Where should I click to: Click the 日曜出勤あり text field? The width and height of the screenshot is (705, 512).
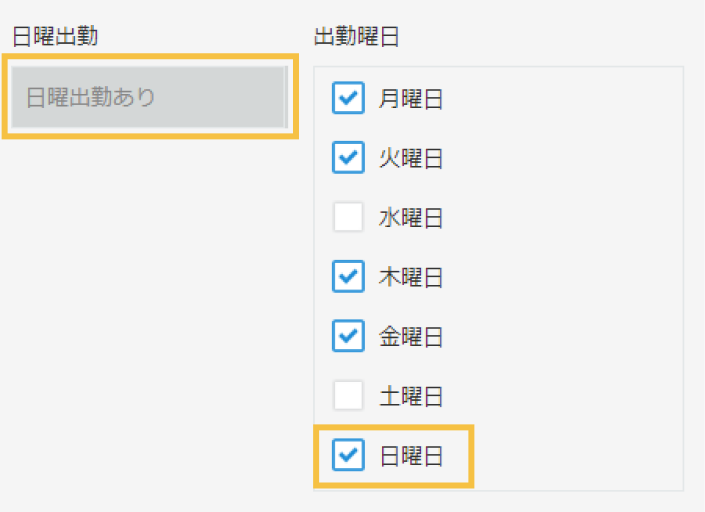pyautogui.click(x=150, y=98)
